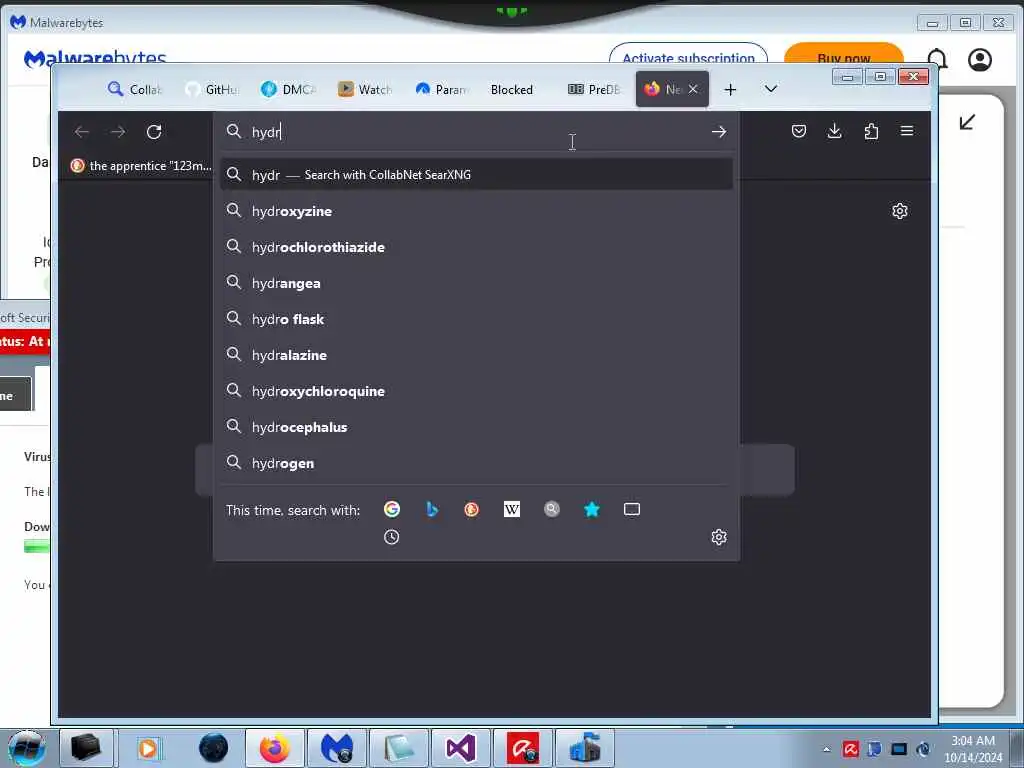This screenshot has height=768, width=1024.
Task: Search with DuckDuckGo engine icon
Action: coord(472,509)
